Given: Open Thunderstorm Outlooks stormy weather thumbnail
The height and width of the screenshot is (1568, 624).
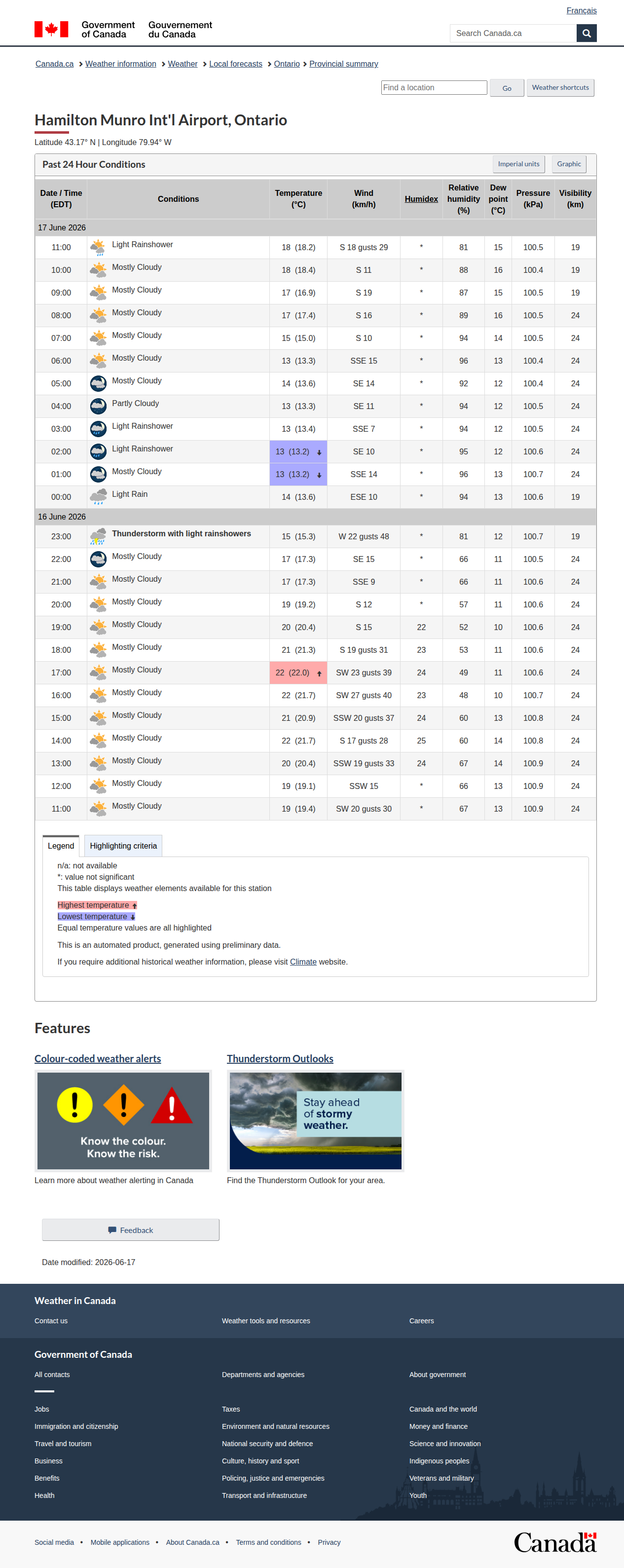Looking at the screenshot, I should (x=315, y=1120).
